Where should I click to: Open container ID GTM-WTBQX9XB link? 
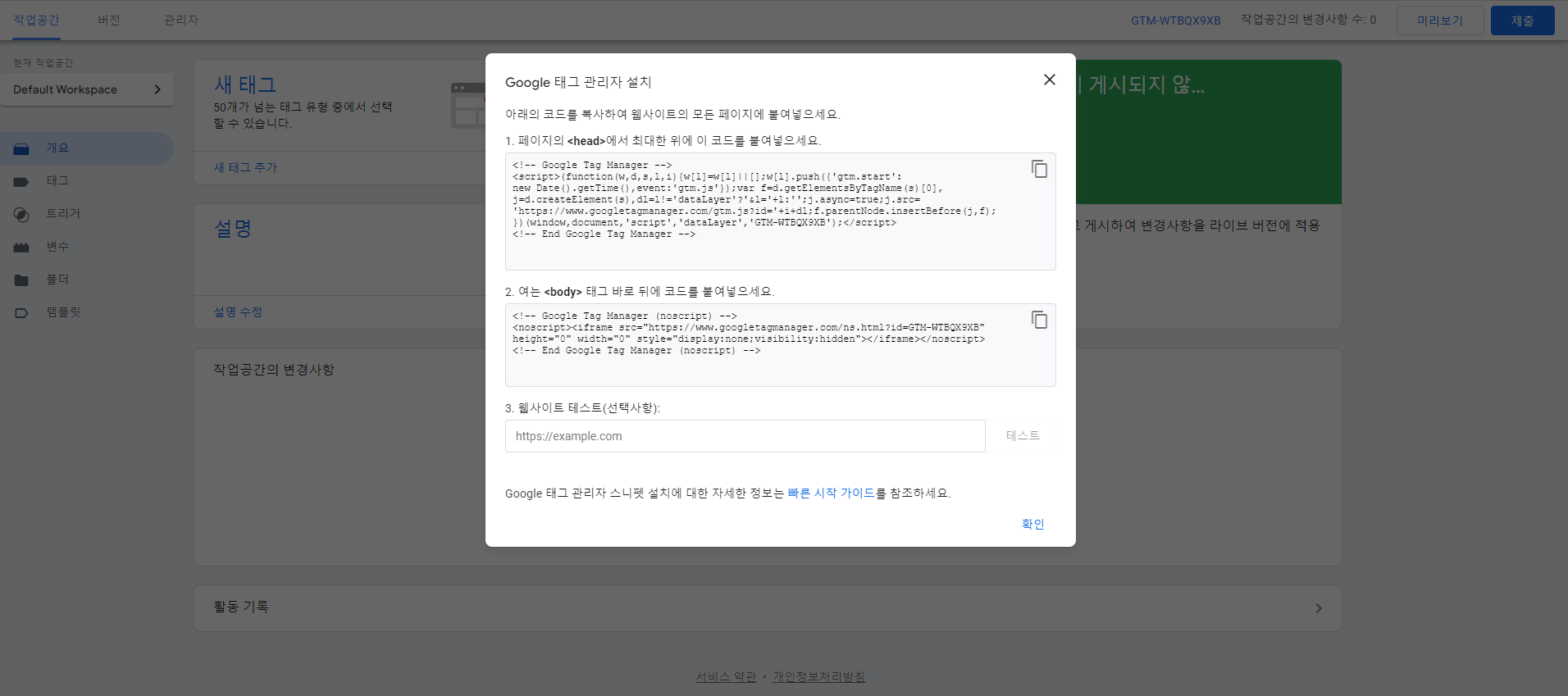(1175, 20)
